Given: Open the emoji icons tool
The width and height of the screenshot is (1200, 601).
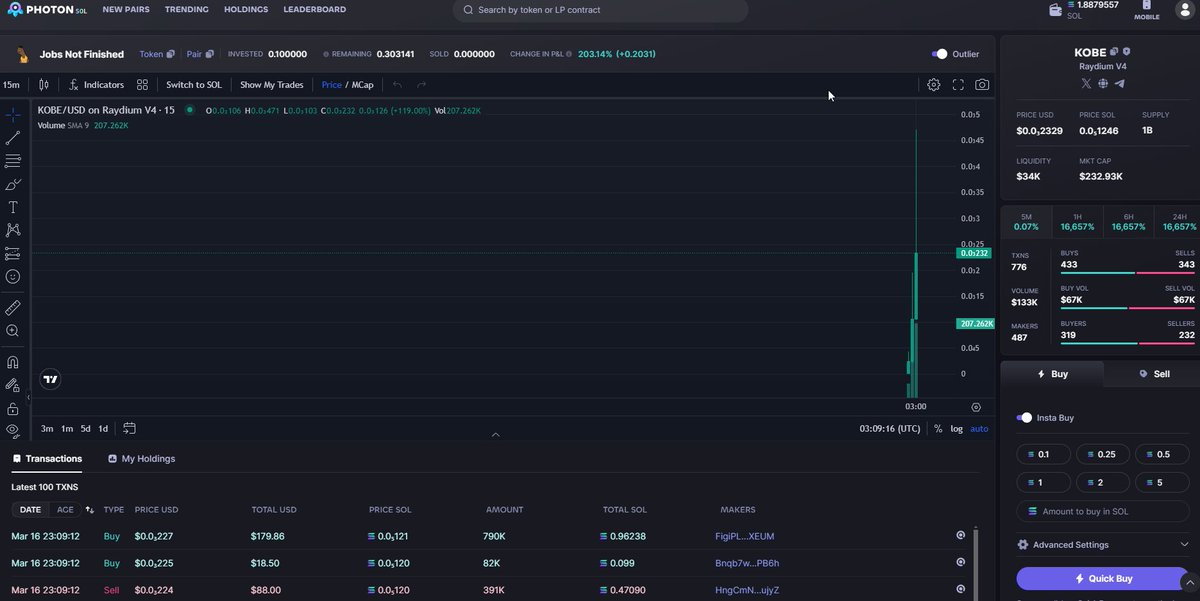Looking at the screenshot, I should click(x=13, y=276).
